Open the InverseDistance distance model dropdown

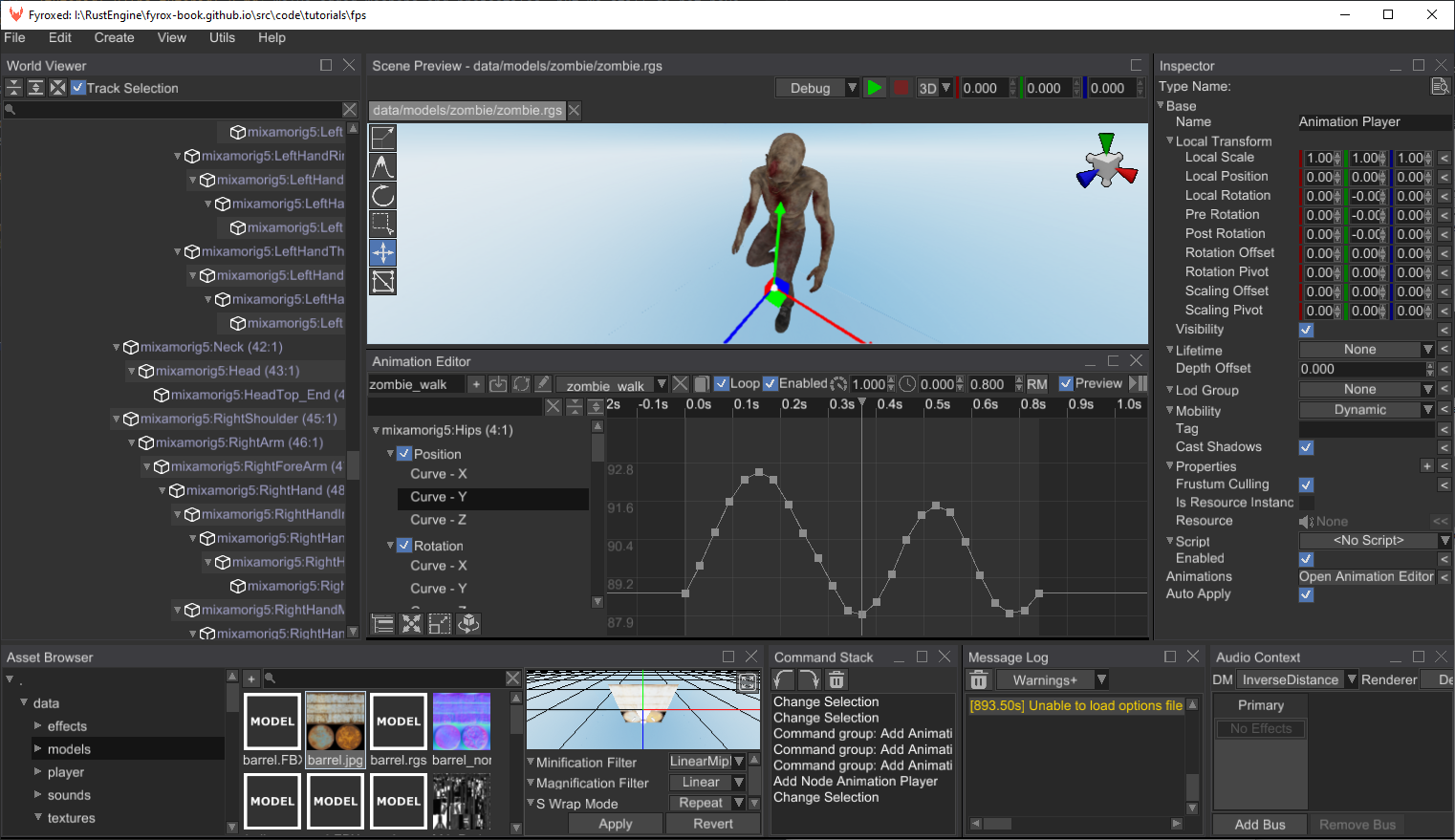1297,679
